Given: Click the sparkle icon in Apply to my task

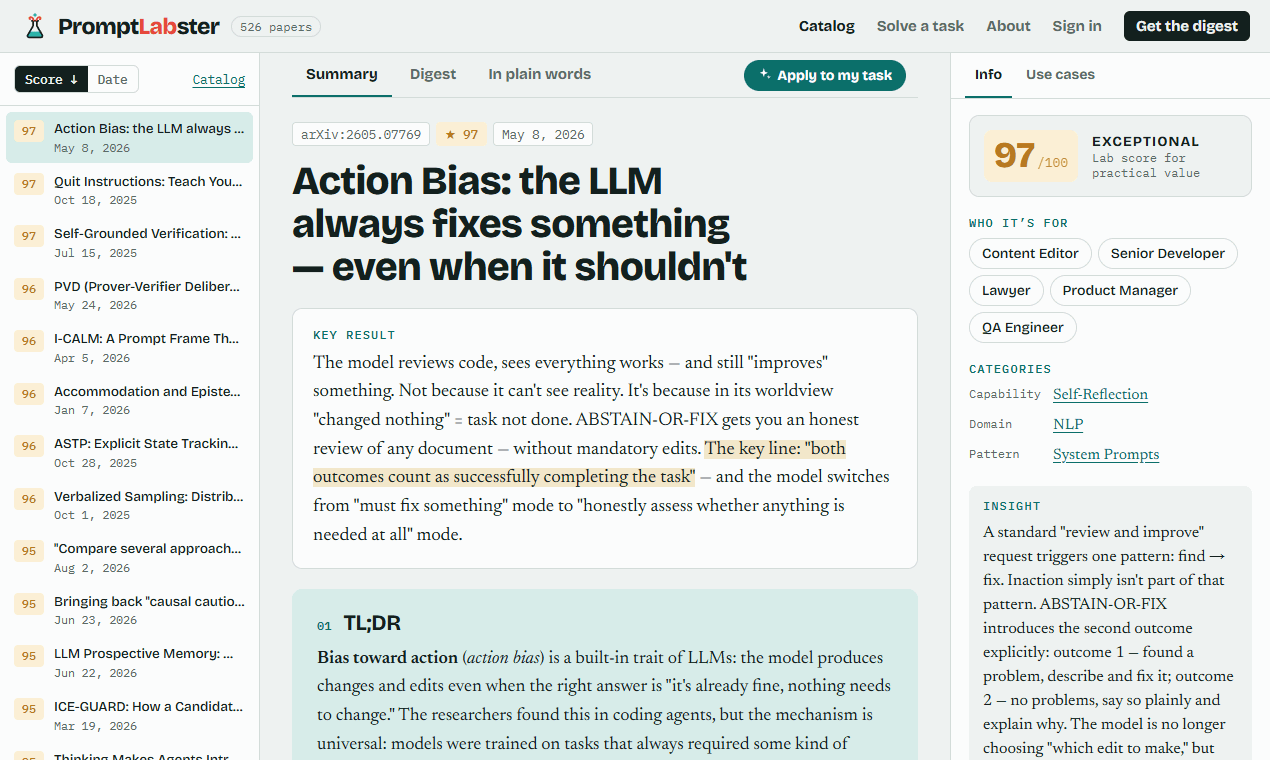Looking at the screenshot, I should click(x=765, y=75).
